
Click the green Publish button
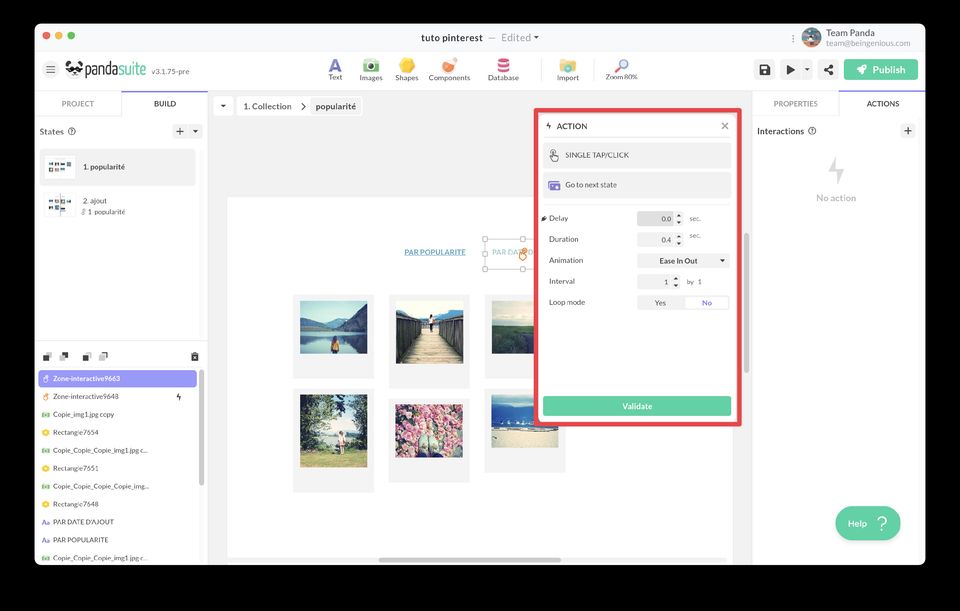[x=881, y=69]
